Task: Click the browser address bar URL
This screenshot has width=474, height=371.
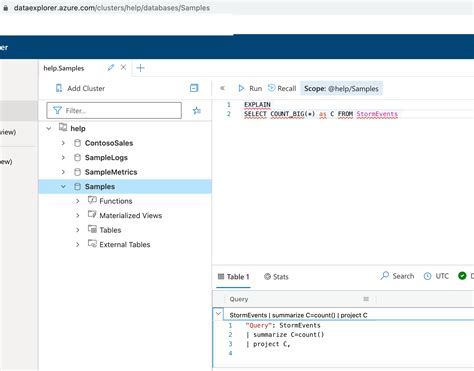Action: 112,8
